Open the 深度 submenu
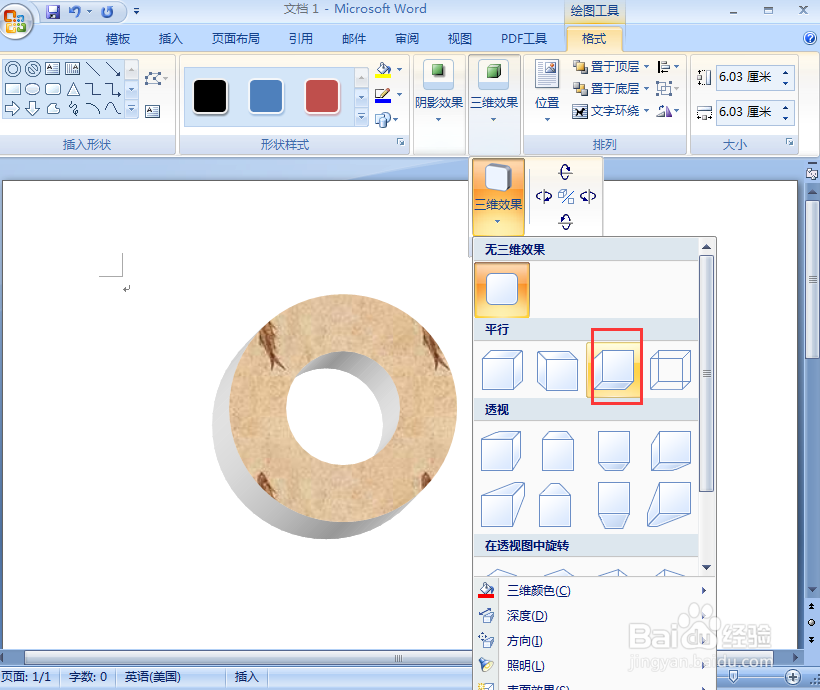The image size is (820, 690). 595,616
